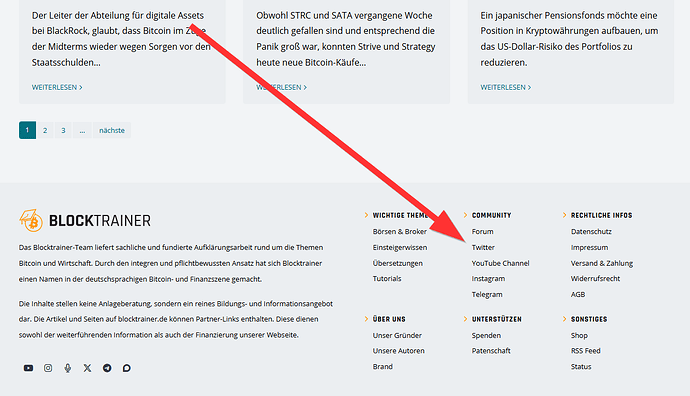This screenshot has height=396, width=690.
Task: Open the X social icon
Action: point(87,368)
